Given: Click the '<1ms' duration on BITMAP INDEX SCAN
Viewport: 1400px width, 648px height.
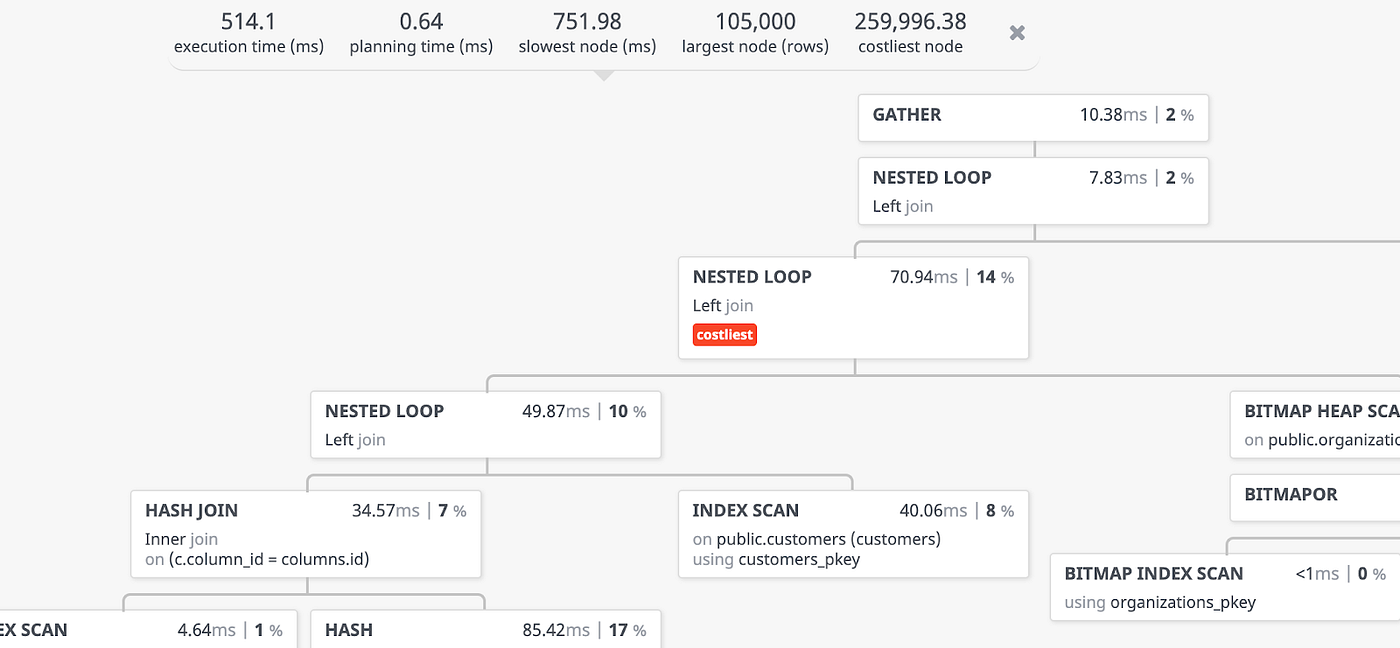Looking at the screenshot, I should point(1317,574).
